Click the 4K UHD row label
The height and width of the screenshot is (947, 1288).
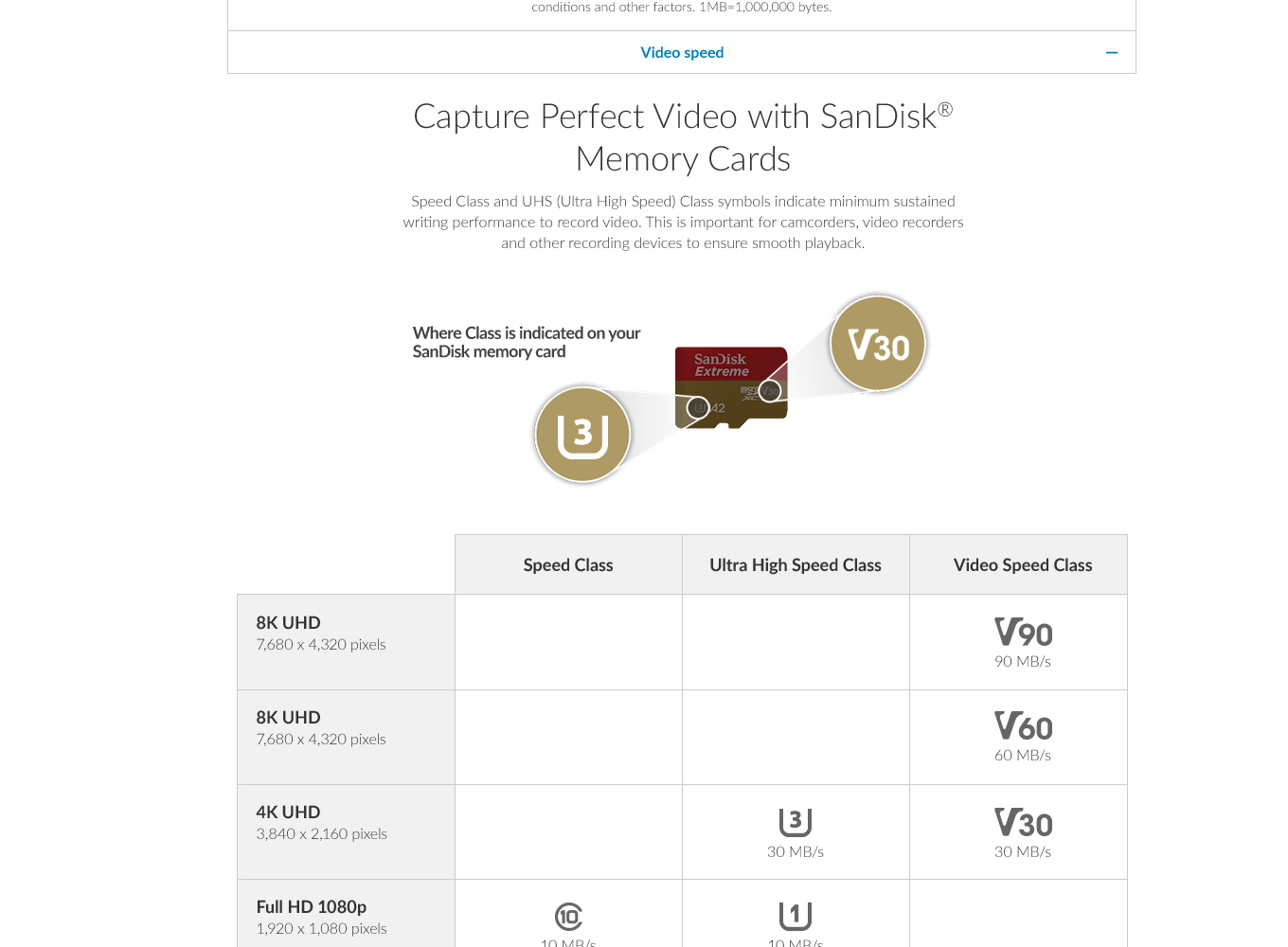coord(288,812)
